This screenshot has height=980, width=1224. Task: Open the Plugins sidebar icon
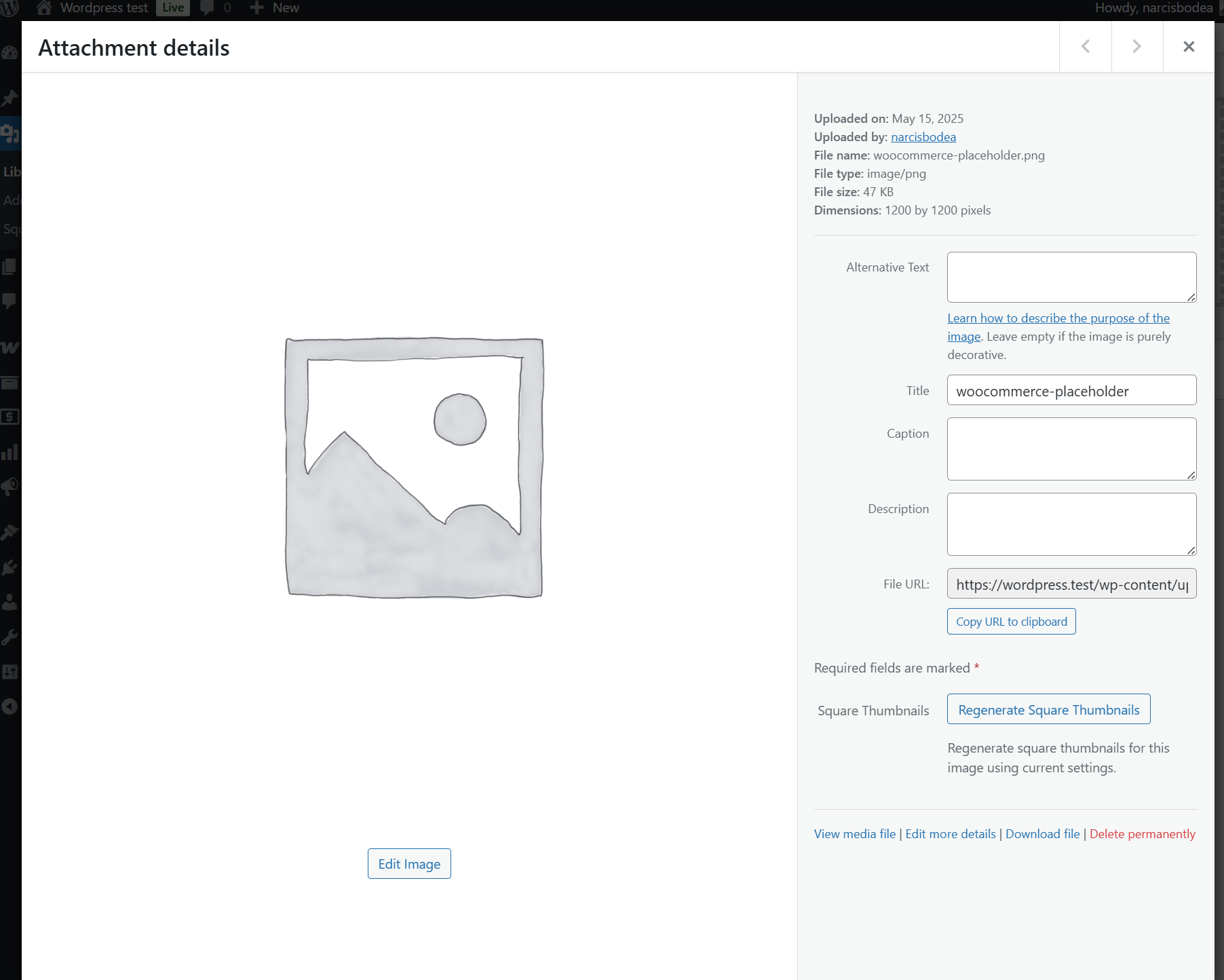(9, 567)
